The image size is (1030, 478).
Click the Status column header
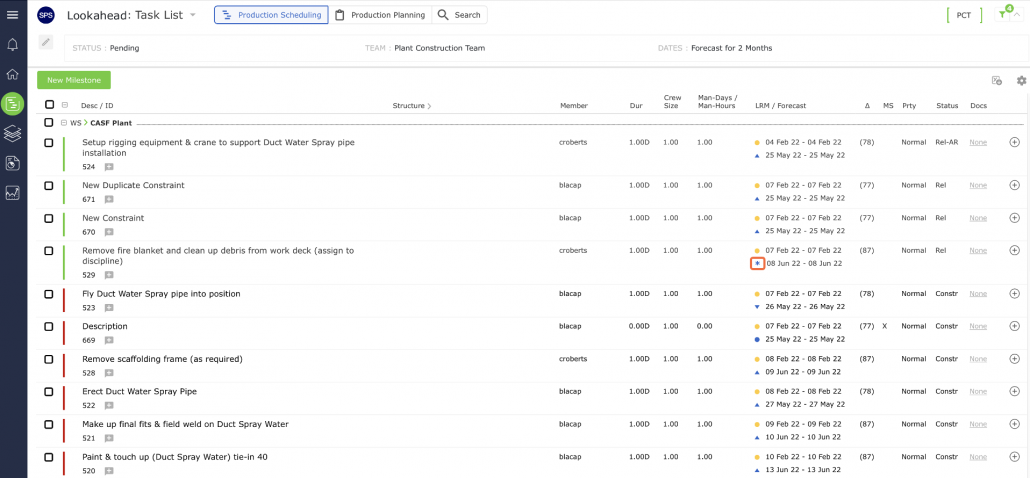947,106
